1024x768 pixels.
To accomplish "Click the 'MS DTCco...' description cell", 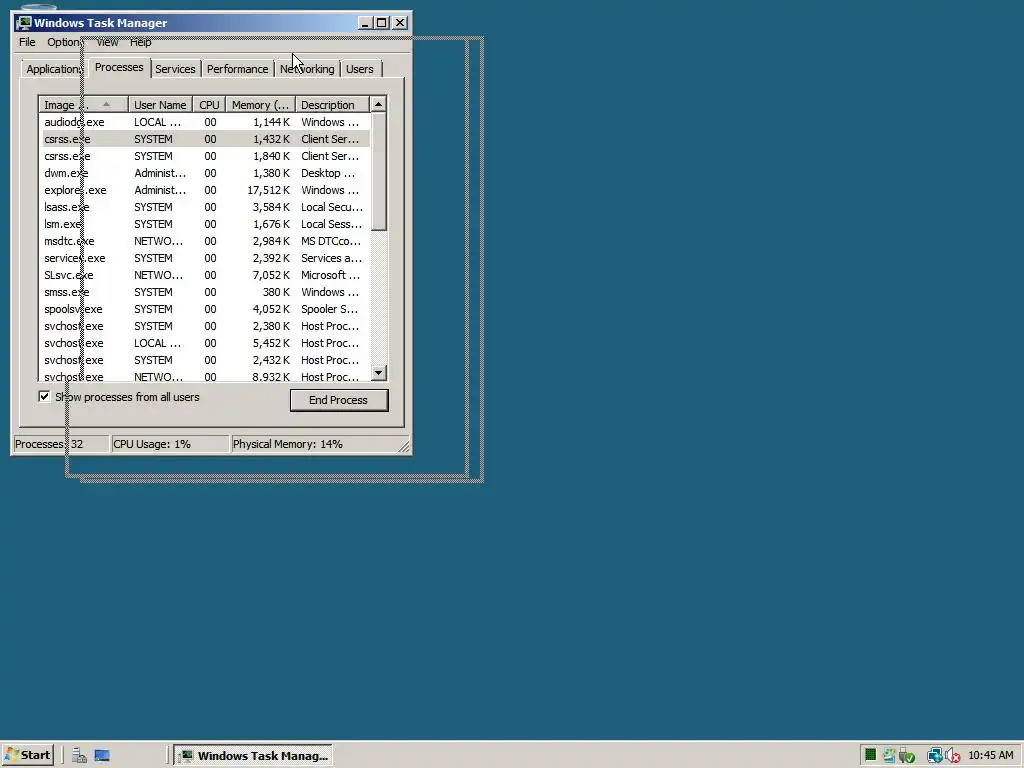I will click(x=330, y=241).
